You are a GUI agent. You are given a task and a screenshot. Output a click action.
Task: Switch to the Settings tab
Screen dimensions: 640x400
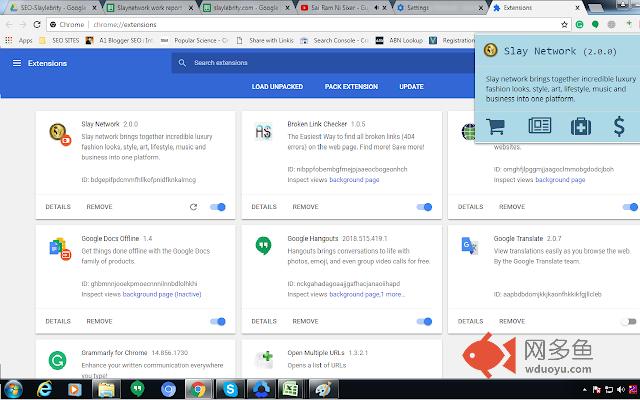point(439,7)
